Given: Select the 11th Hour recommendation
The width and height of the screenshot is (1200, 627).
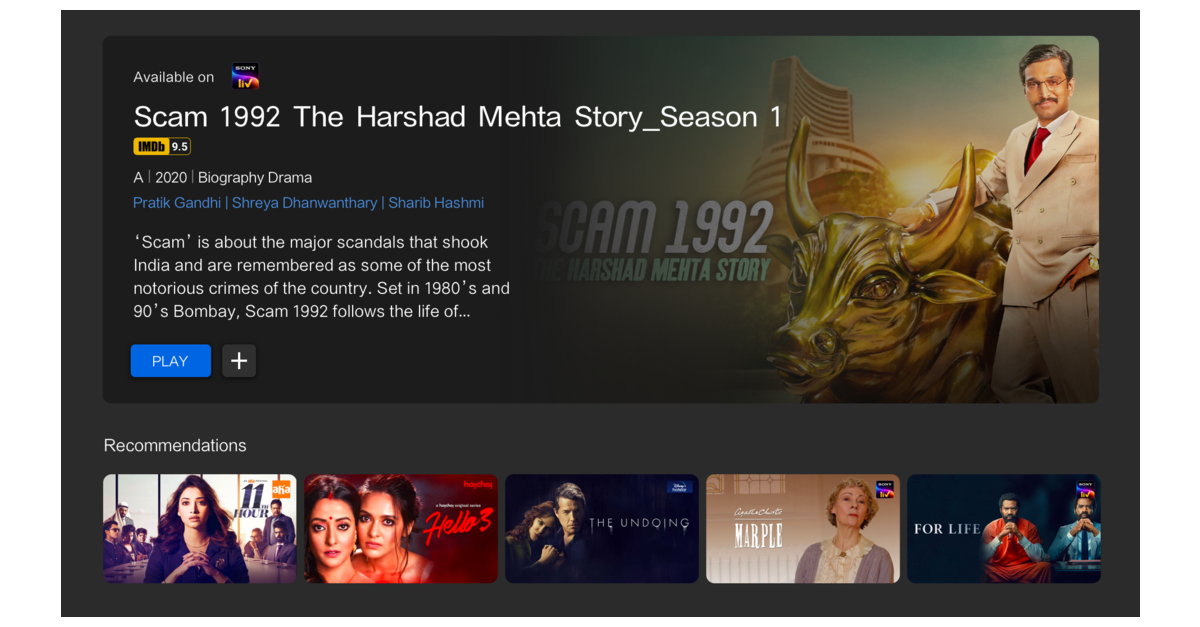Looking at the screenshot, I should [x=200, y=528].
